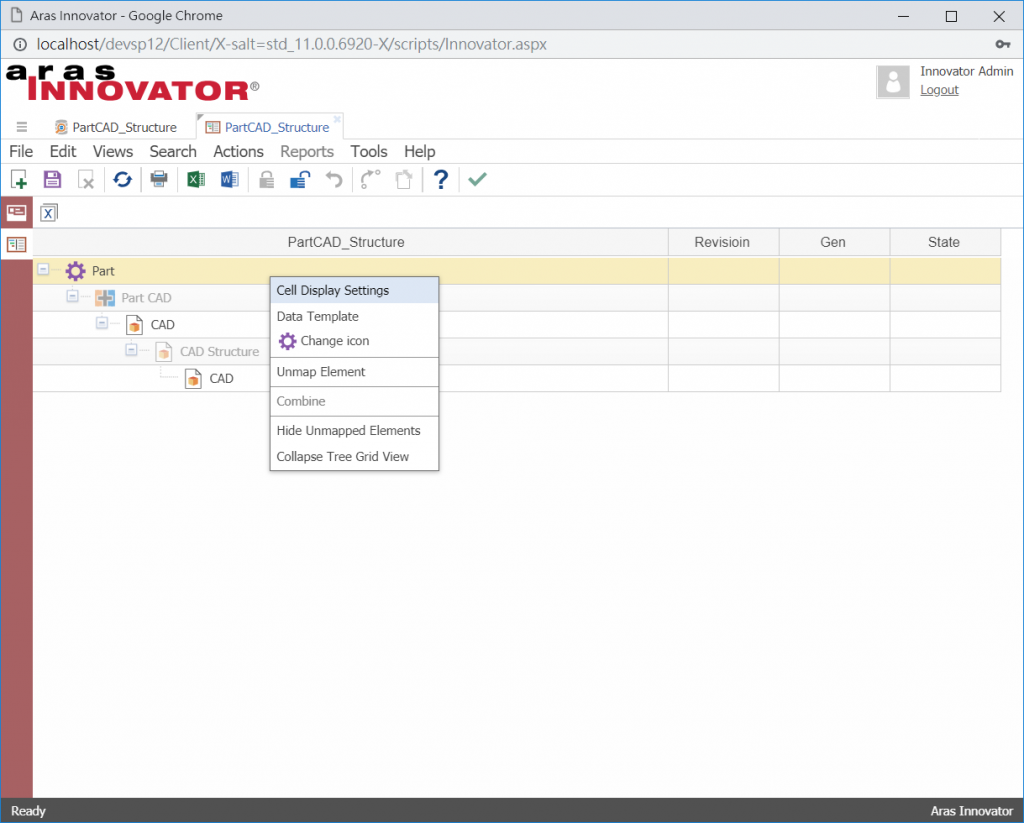
Task: Click the user avatar picture
Action: (x=893, y=82)
